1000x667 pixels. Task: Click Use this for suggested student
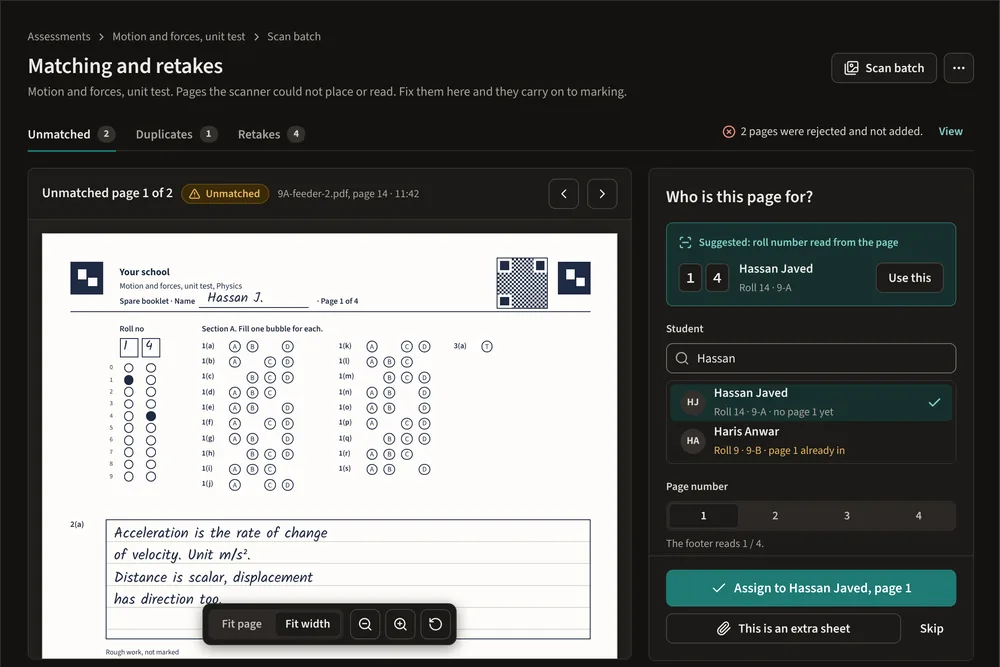pyautogui.click(x=909, y=278)
